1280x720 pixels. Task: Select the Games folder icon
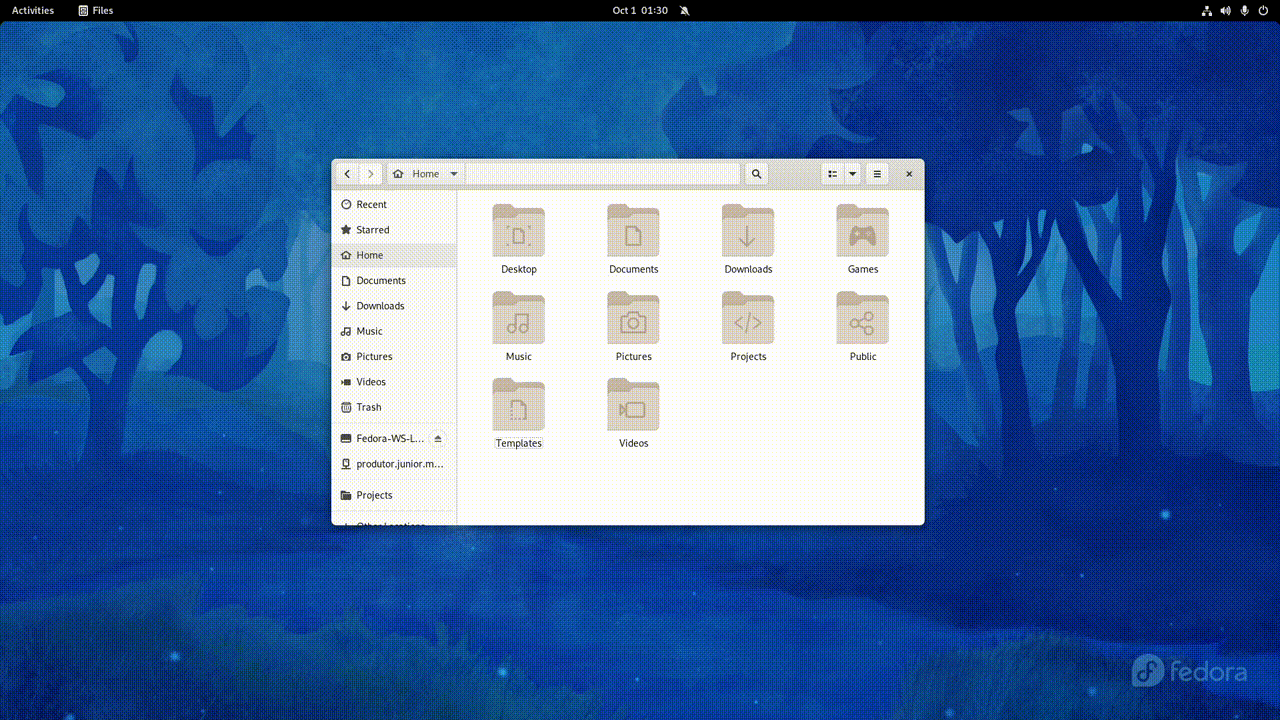[x=863, y=231]
